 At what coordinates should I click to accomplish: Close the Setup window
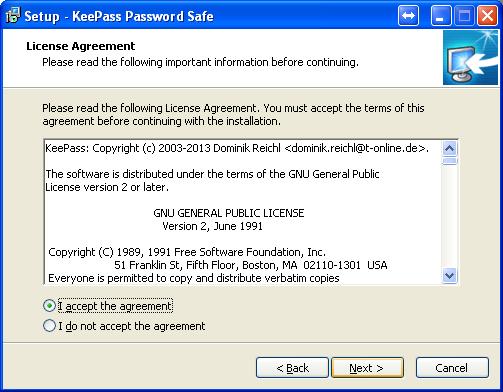pyautogui.click(x=488, y=15)
